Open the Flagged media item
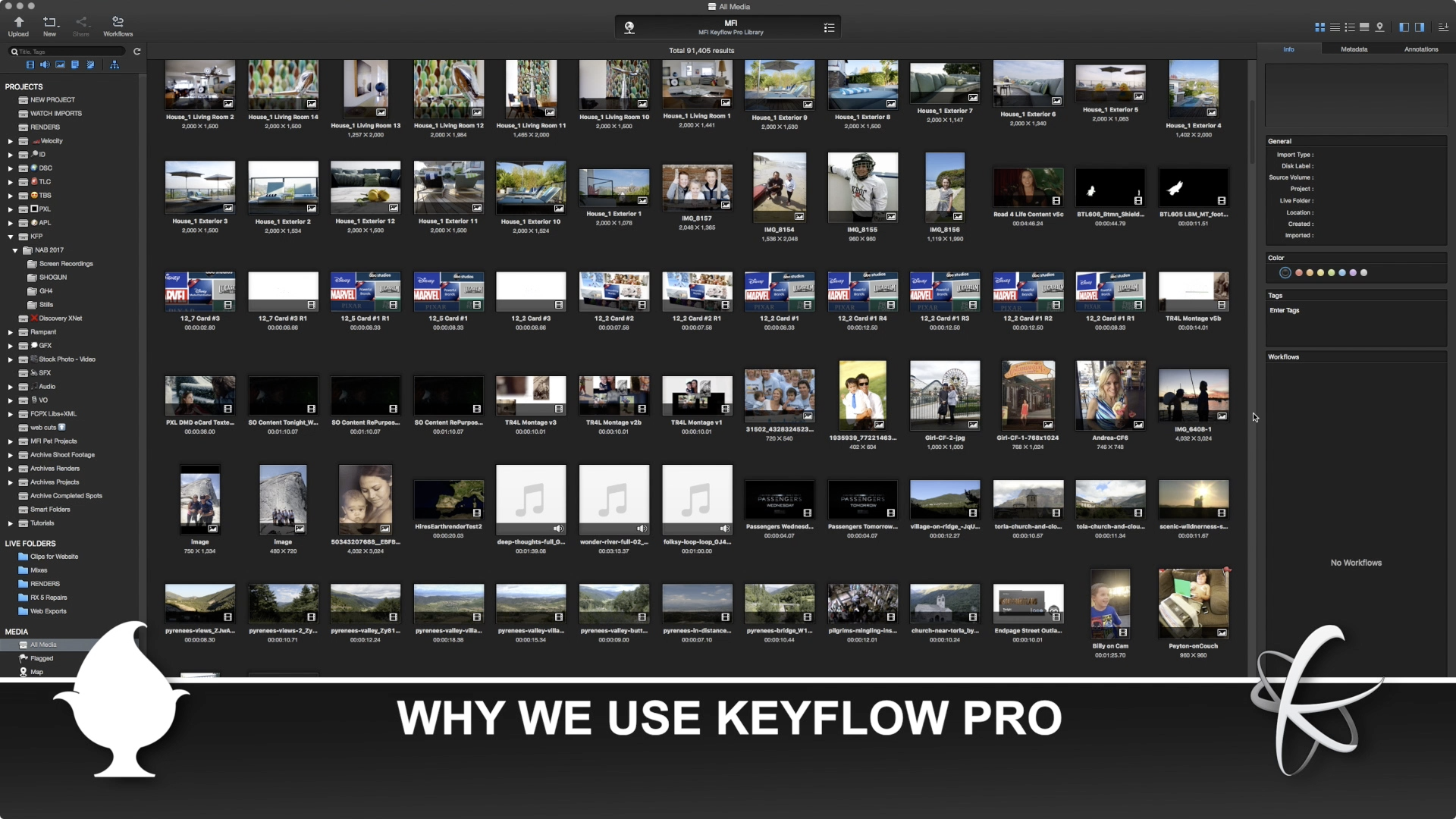This screenshot has width=1456, height=819. coord(42,658)
